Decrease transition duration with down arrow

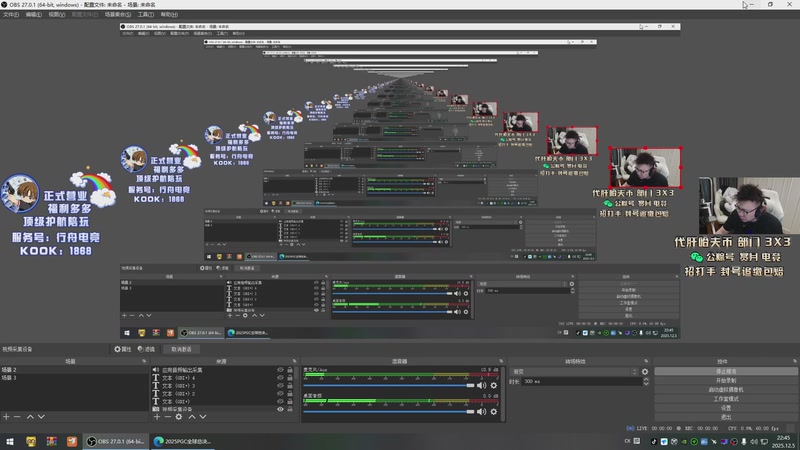[x=646, y=384]
